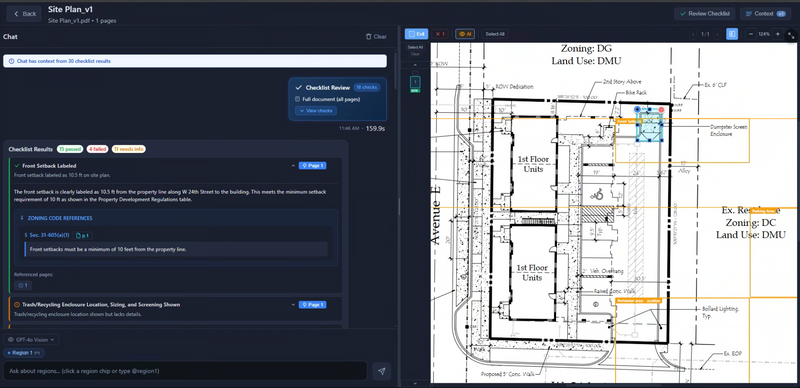Click Select All in viewer toolbar
800x388 pixels.
click(495, 34)
